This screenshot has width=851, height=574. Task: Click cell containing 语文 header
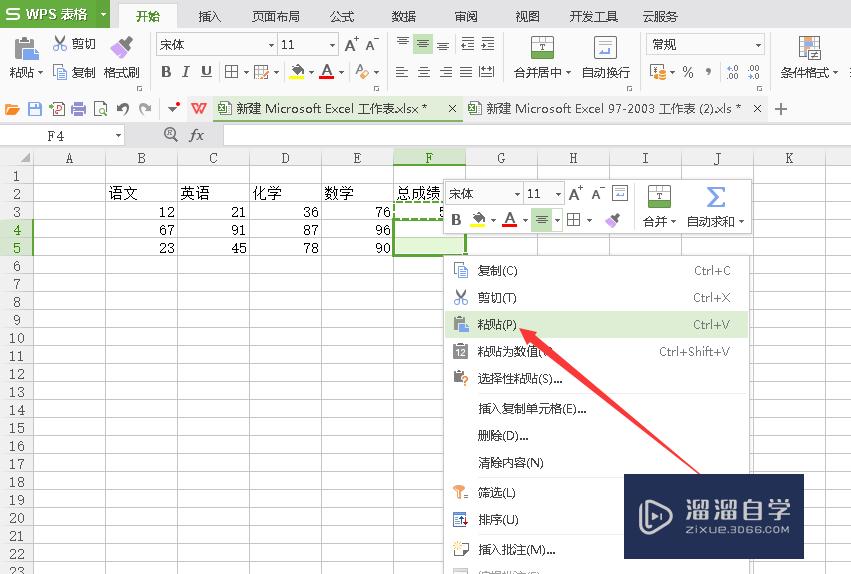click(141, 193)
